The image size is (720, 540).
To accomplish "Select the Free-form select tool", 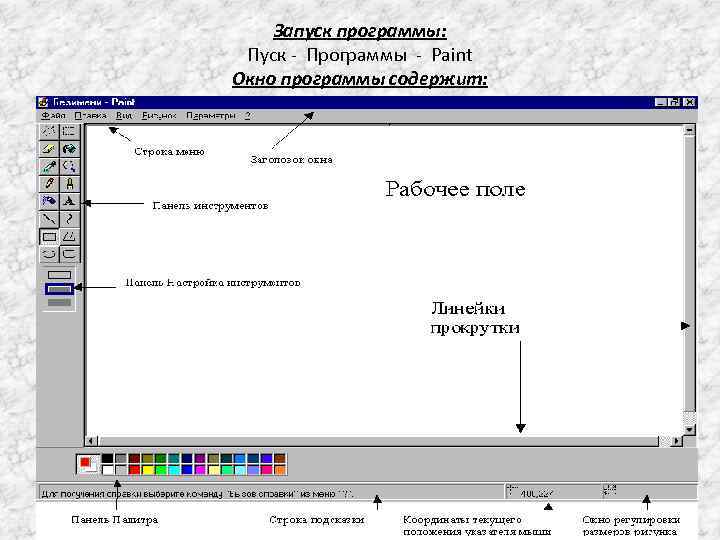I will [x=49, y=131].
